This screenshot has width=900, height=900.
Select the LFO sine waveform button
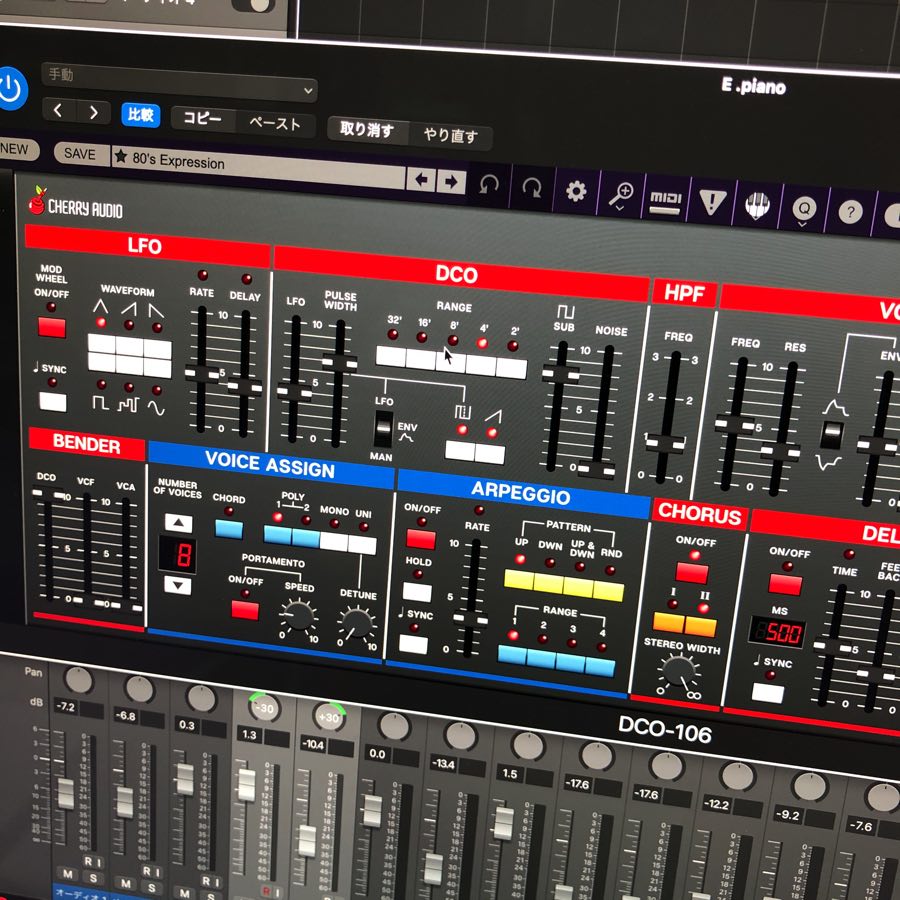click(157, 368)
